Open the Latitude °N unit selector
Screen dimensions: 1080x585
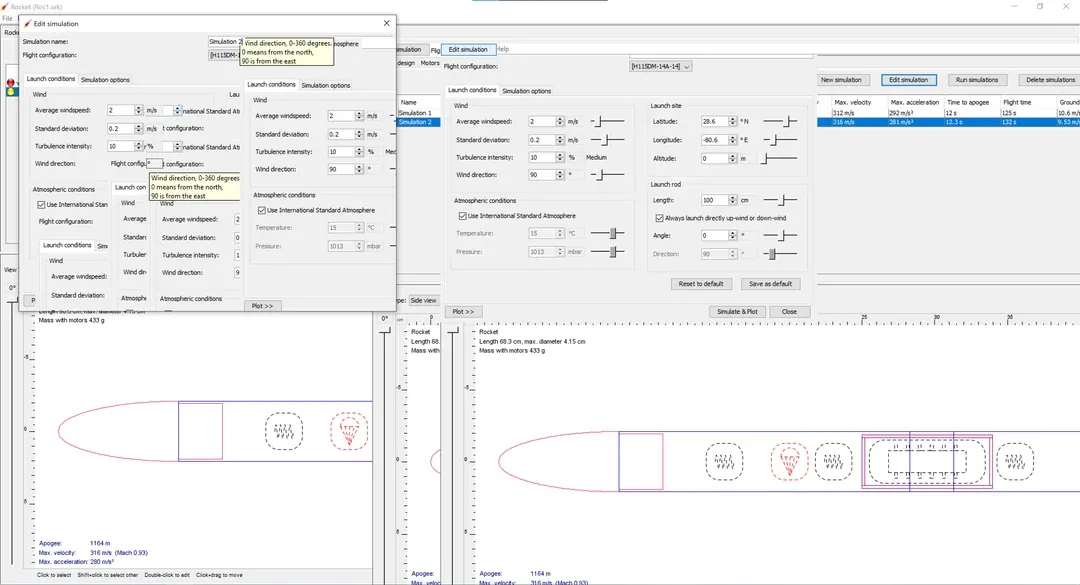744,121
